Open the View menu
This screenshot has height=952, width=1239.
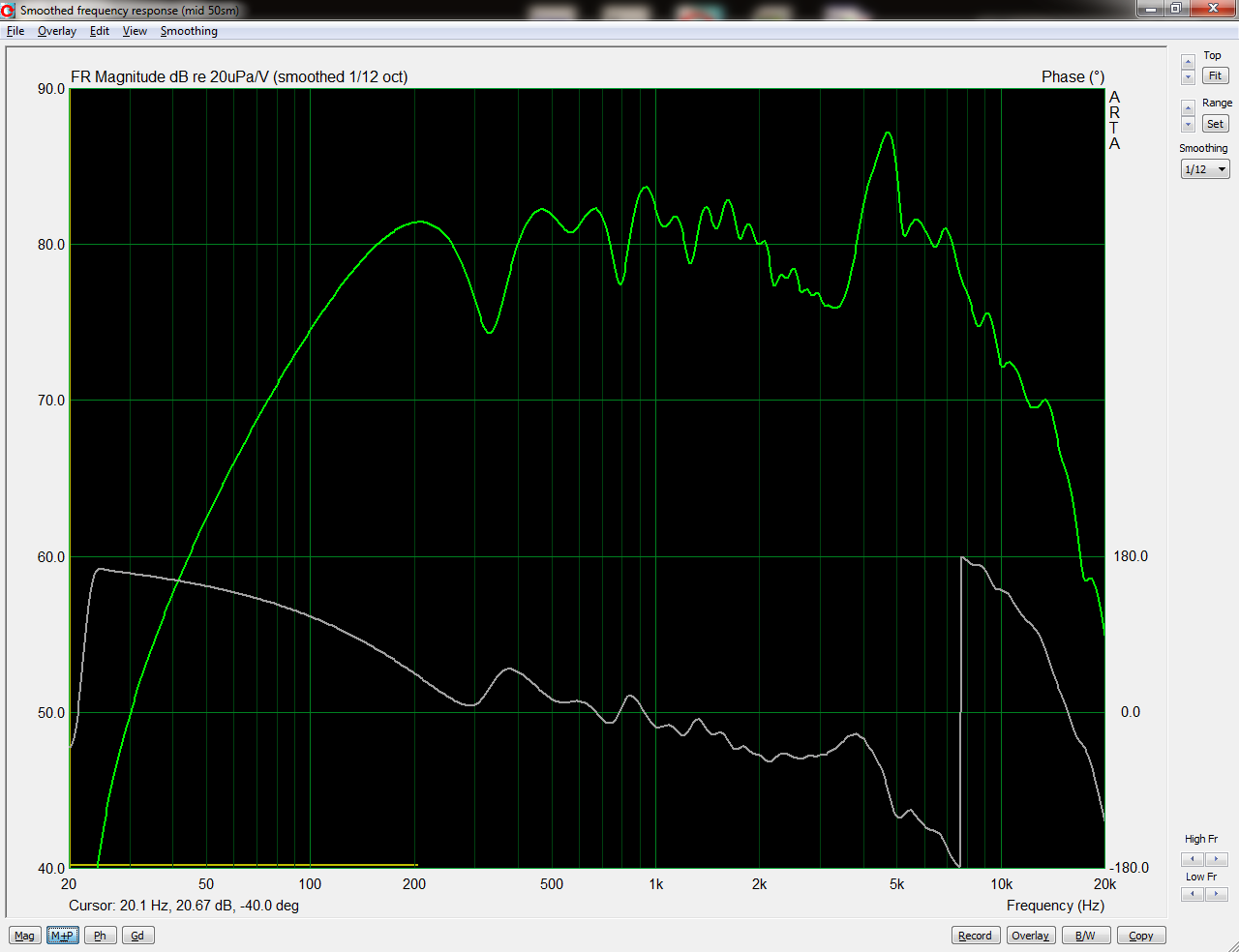135,31
